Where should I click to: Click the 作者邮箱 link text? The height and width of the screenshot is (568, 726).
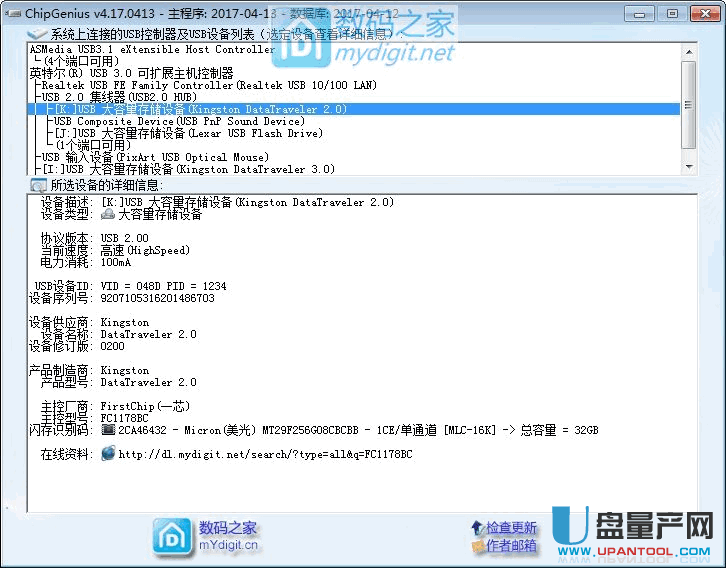(511, 545)
